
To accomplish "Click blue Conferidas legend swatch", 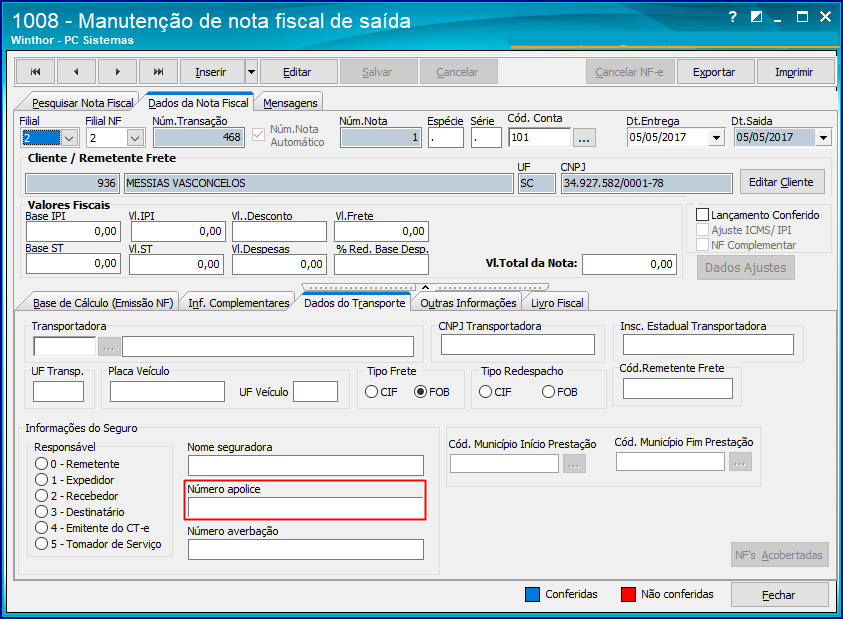I will [532, 594].
